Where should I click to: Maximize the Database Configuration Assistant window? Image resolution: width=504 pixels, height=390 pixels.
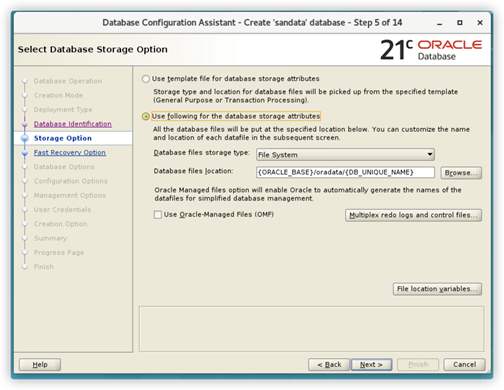pyautogui.click(x=460, y=23)
